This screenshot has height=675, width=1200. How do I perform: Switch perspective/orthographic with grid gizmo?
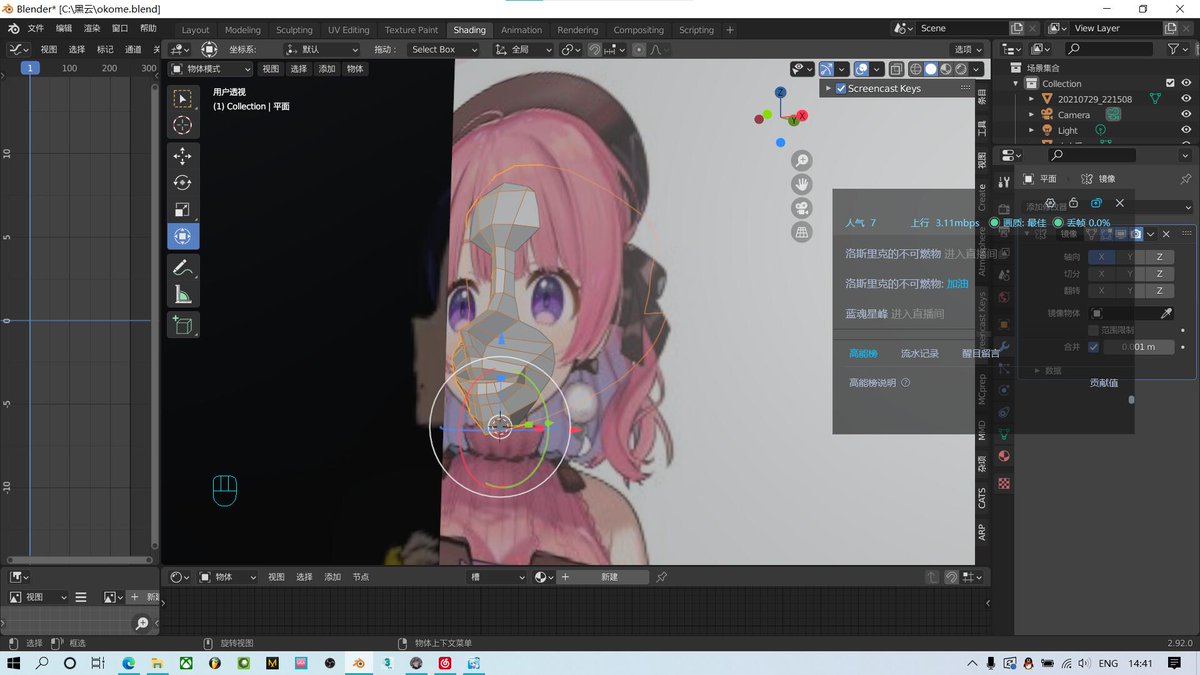point(801,232)
